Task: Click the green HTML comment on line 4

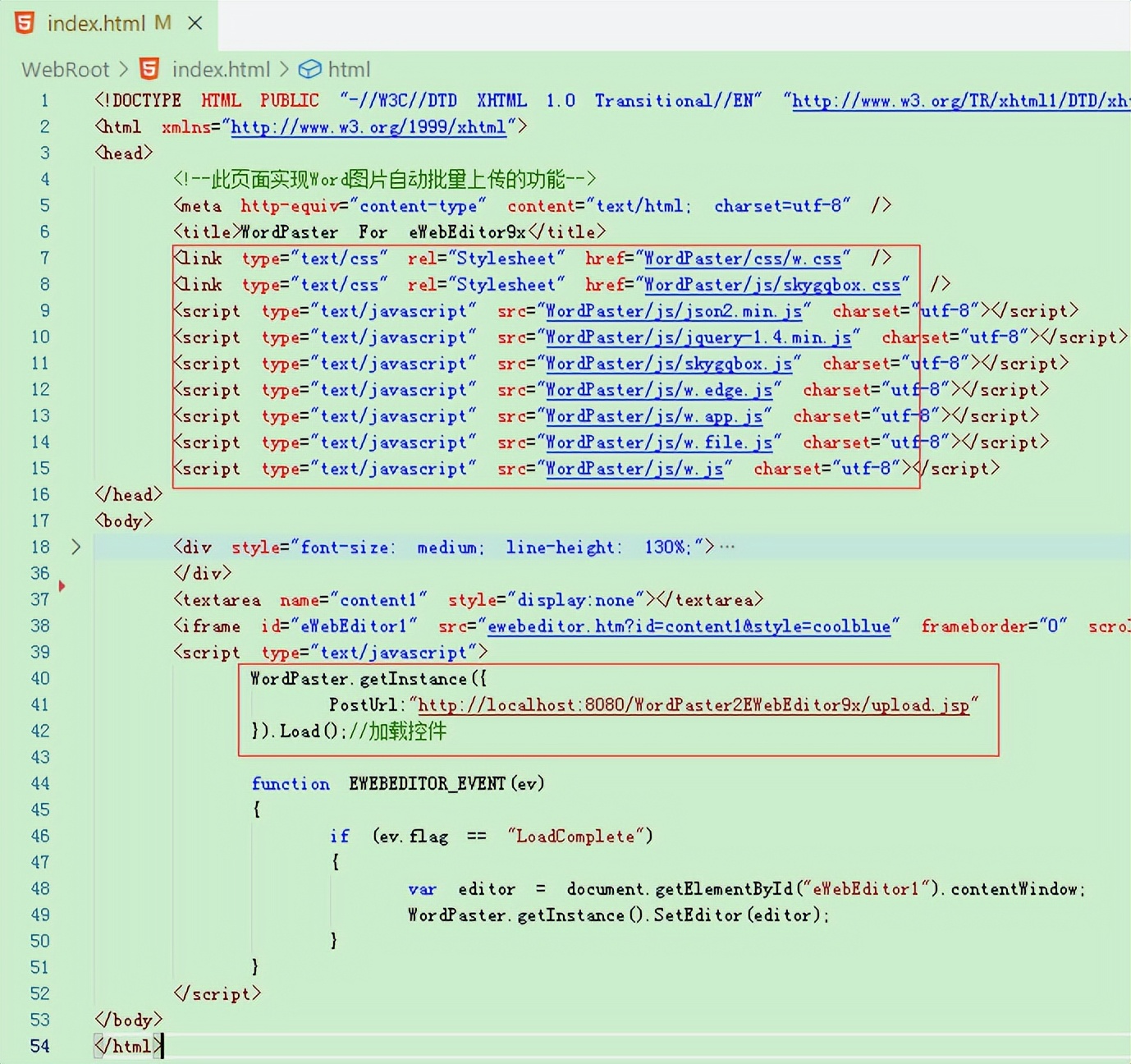Action: pos(384,179)
